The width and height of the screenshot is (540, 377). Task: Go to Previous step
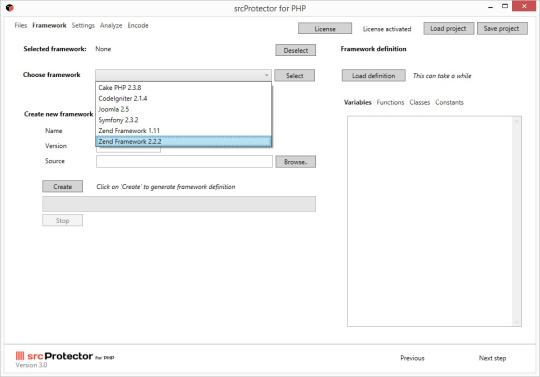[x=412, y=358]
